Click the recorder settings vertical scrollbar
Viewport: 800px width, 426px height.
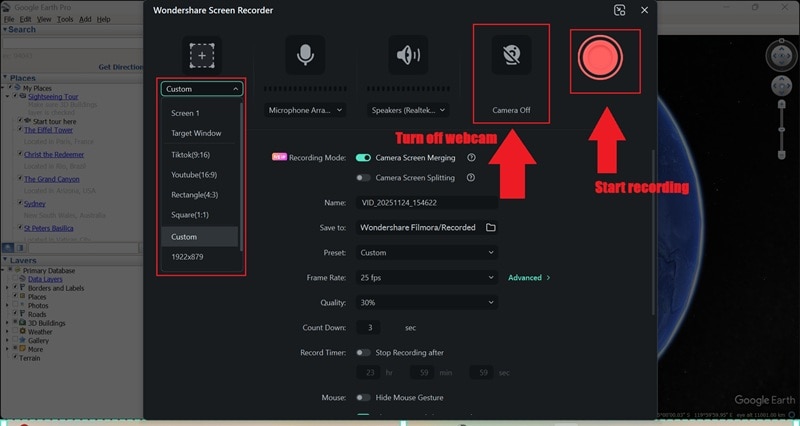click(x=653, y=232)
